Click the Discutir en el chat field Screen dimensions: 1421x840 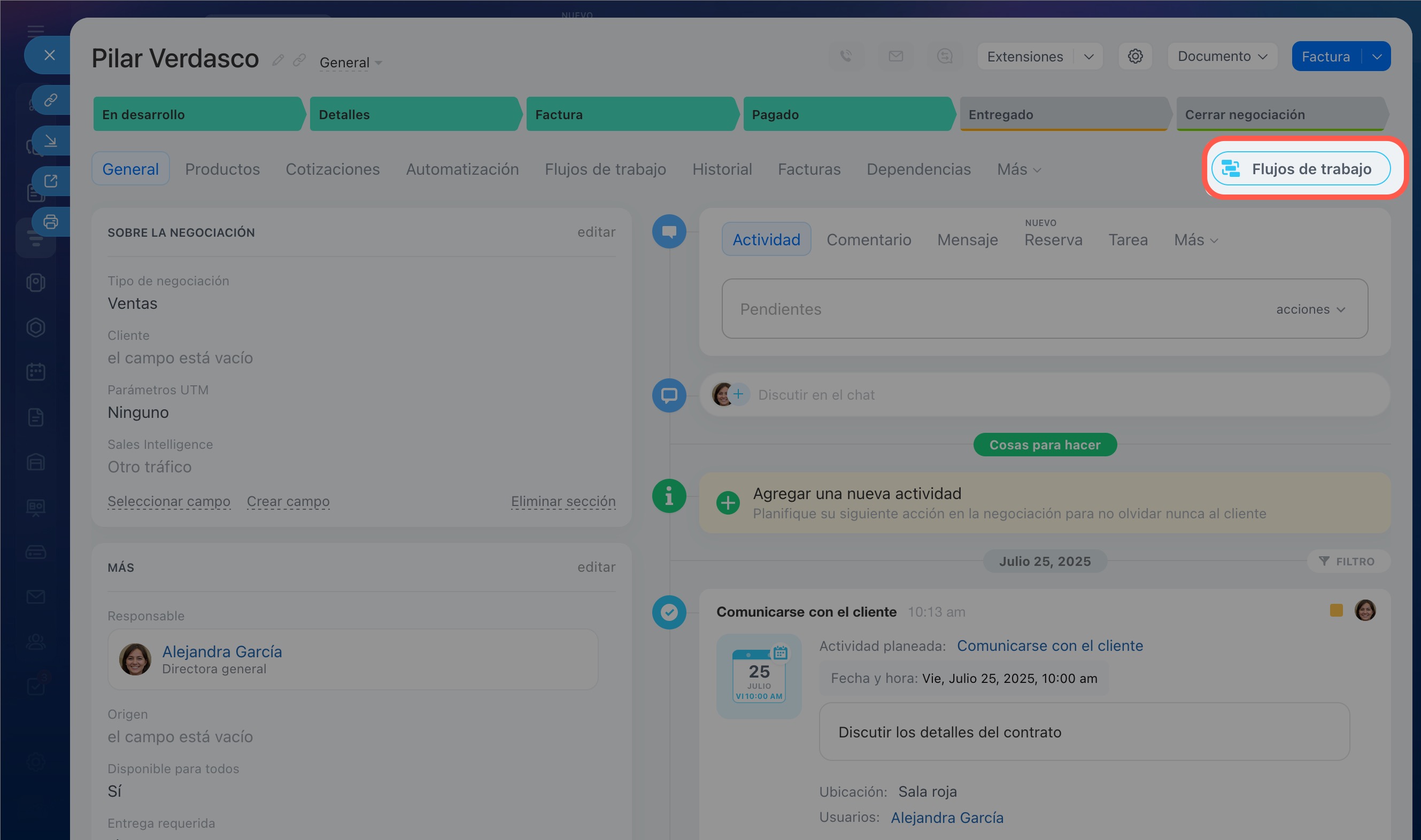point(816,394)
